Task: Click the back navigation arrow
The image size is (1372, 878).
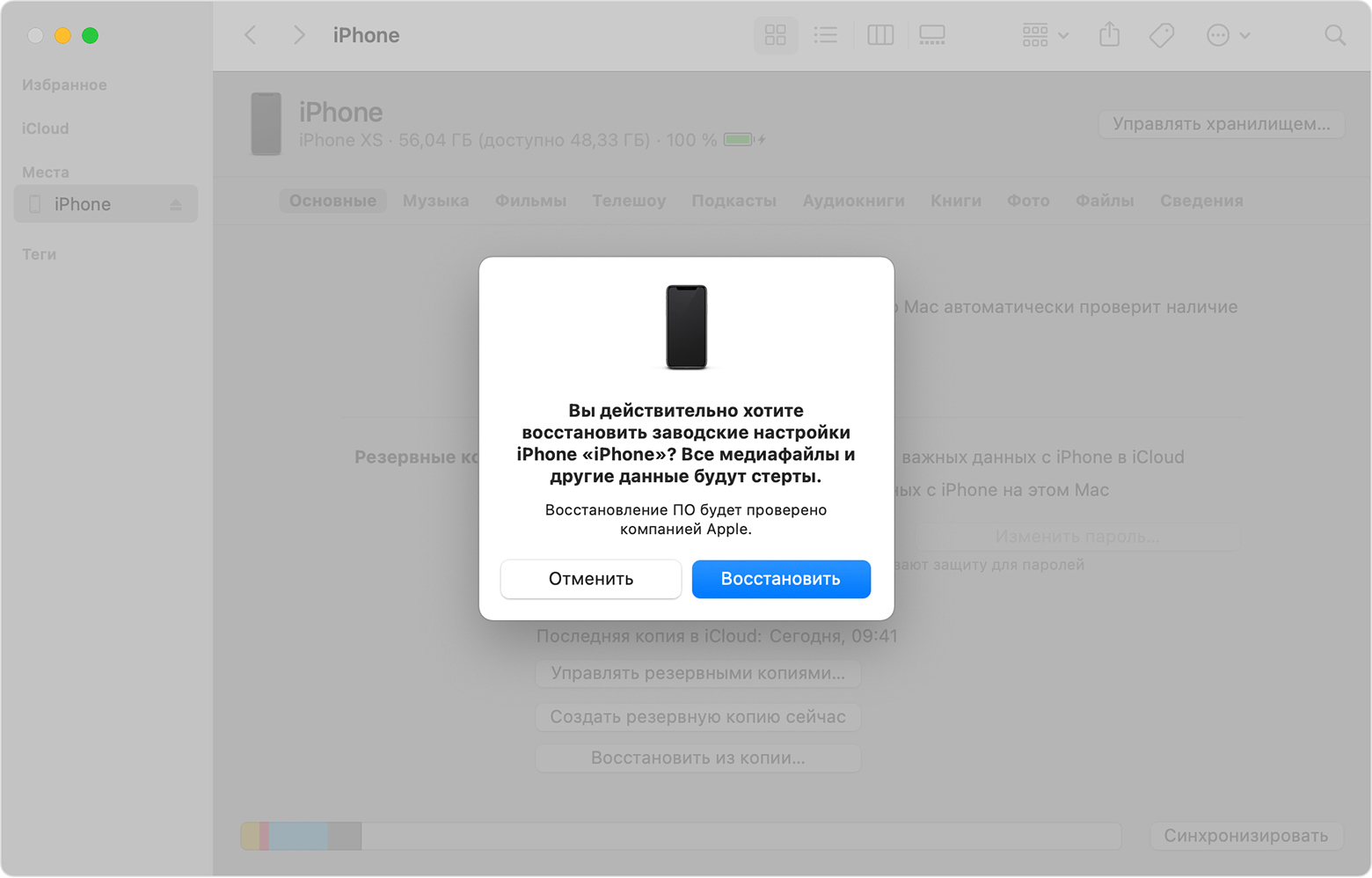Action: click(251, 35)
